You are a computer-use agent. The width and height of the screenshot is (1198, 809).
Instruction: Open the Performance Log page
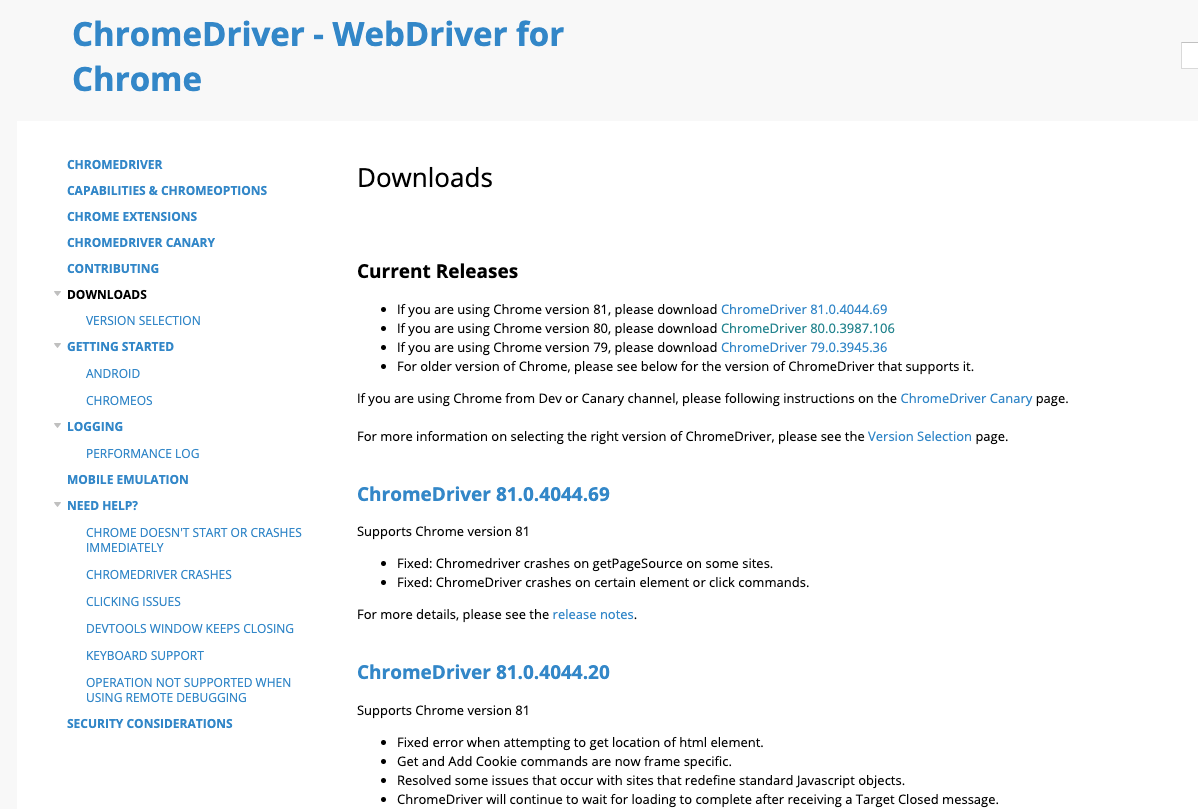[x=142, y=454]
